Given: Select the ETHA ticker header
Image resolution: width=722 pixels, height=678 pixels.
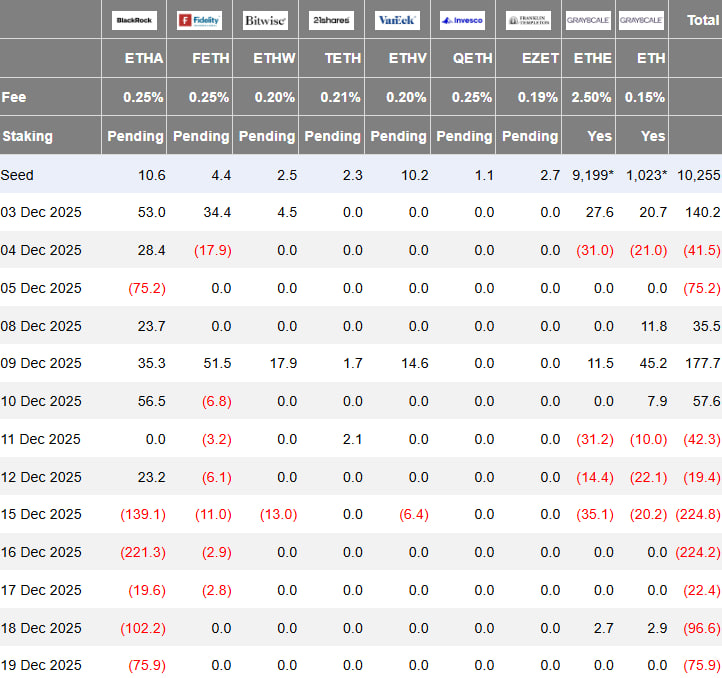Looking at the screenshot, I should point(144,58).
